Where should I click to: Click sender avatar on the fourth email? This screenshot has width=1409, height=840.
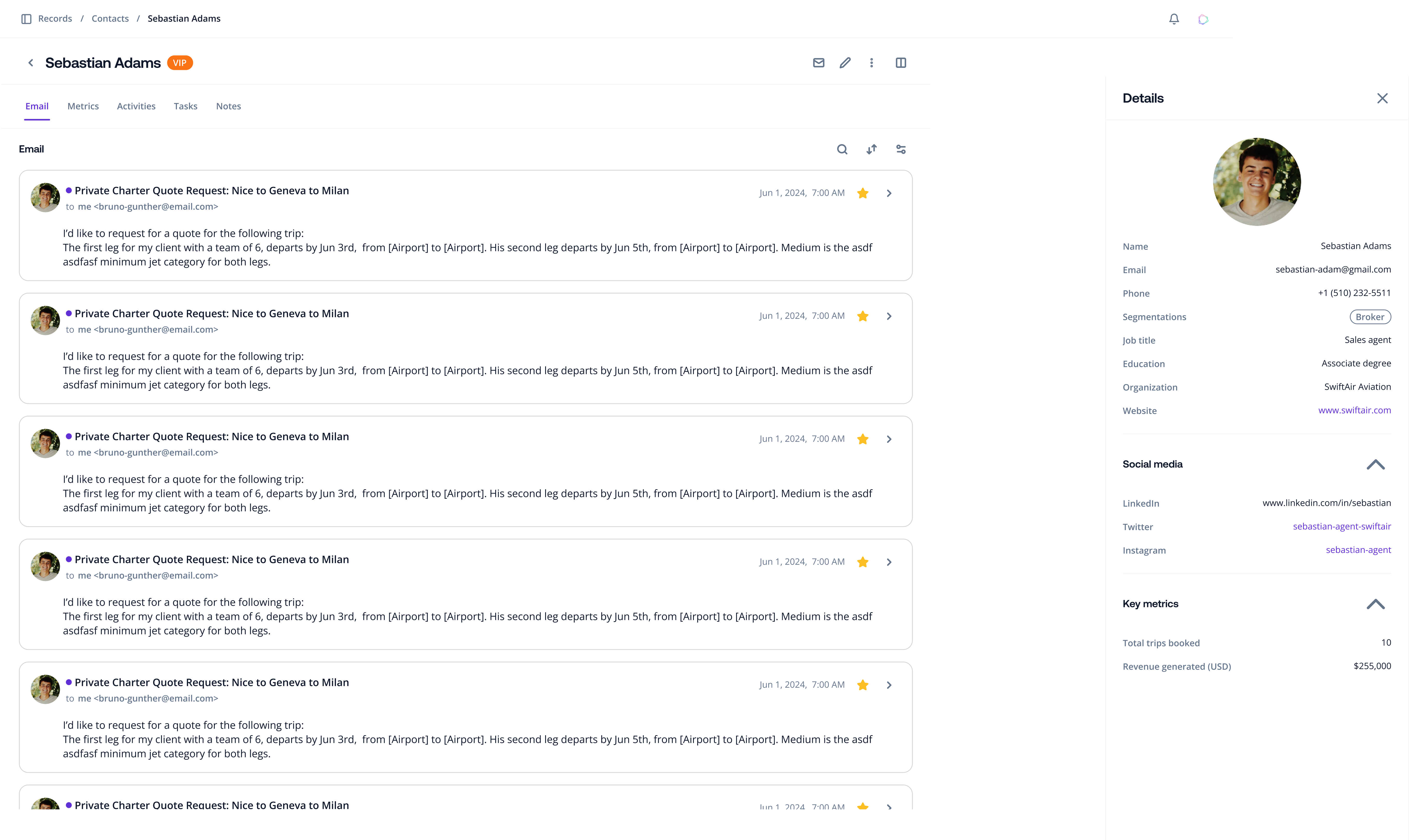45,566
